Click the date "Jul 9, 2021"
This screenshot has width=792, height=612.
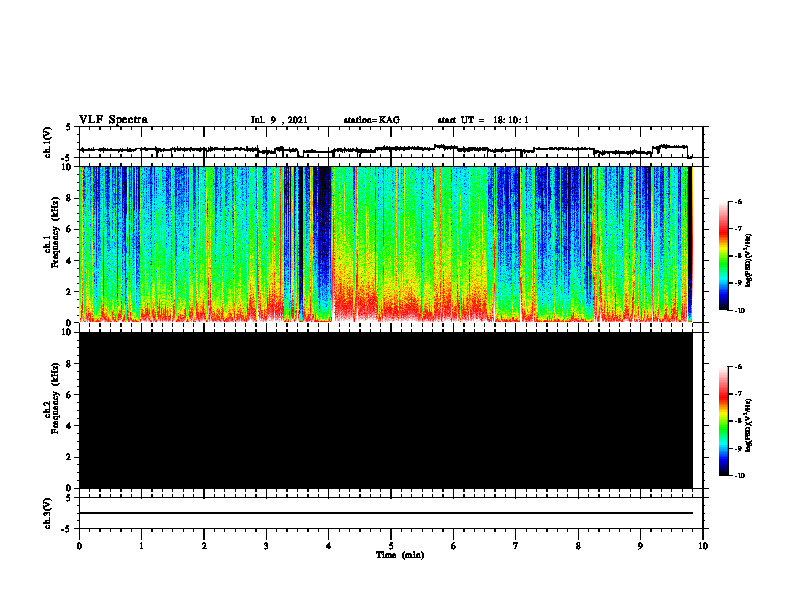click(x=279, y=120)
